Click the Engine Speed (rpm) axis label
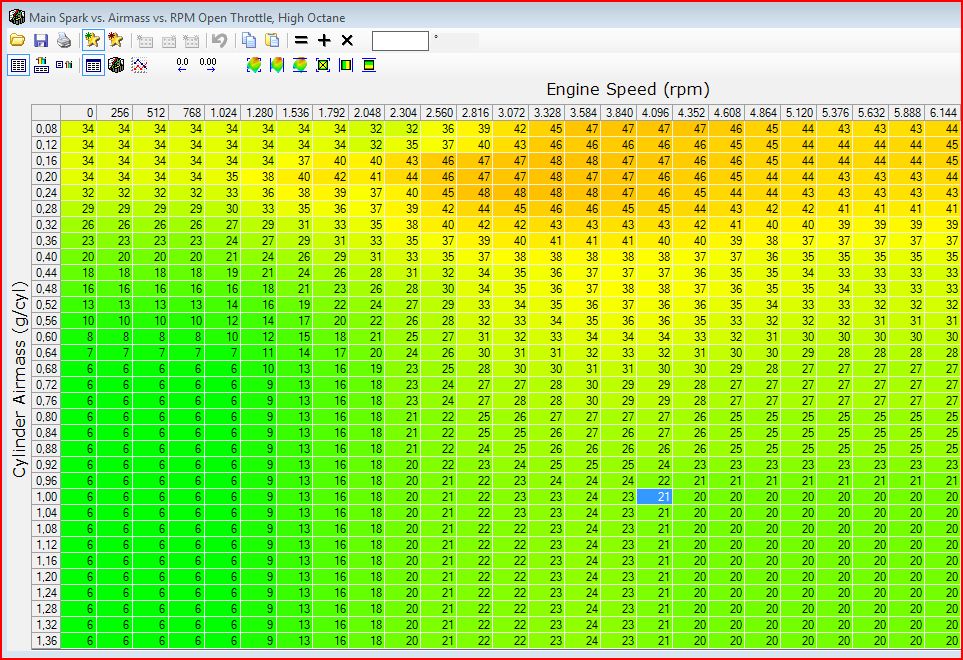The width and height of the screenshot is (963, 660). [628, 90]
